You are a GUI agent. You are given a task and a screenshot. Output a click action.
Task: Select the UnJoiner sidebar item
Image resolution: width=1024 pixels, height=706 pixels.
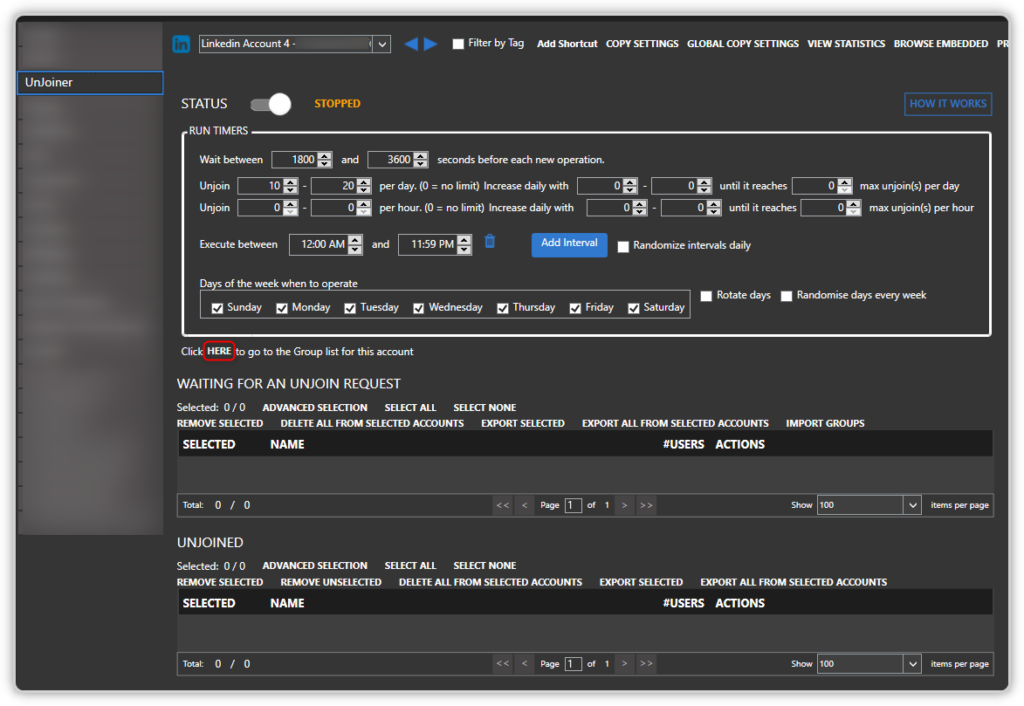90,83
